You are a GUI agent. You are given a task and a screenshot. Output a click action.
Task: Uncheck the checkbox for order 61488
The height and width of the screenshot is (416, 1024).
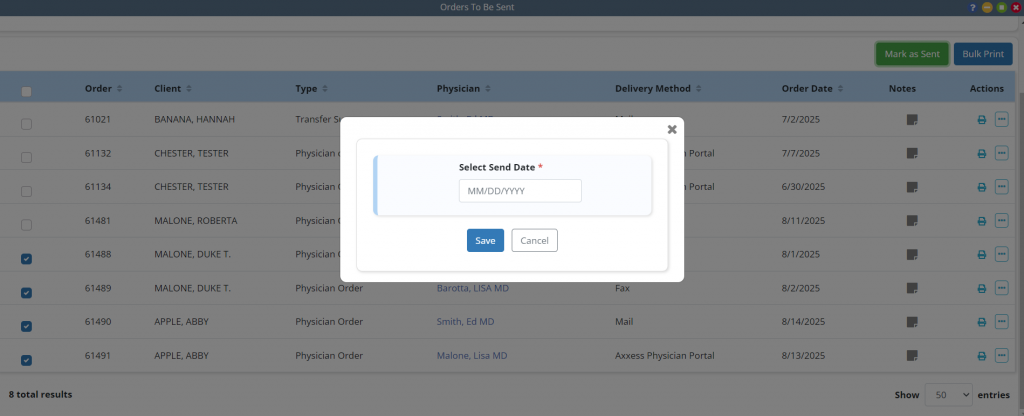point(27,259)
